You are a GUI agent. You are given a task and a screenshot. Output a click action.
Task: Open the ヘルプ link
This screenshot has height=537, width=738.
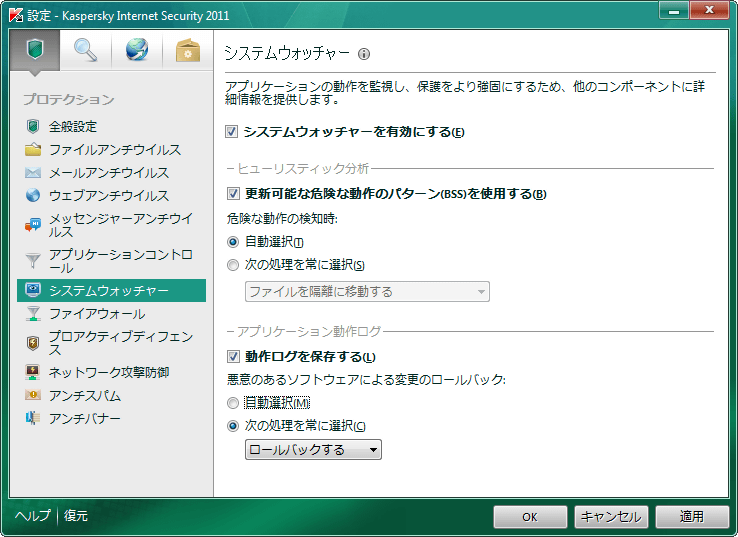click(32, 515)
